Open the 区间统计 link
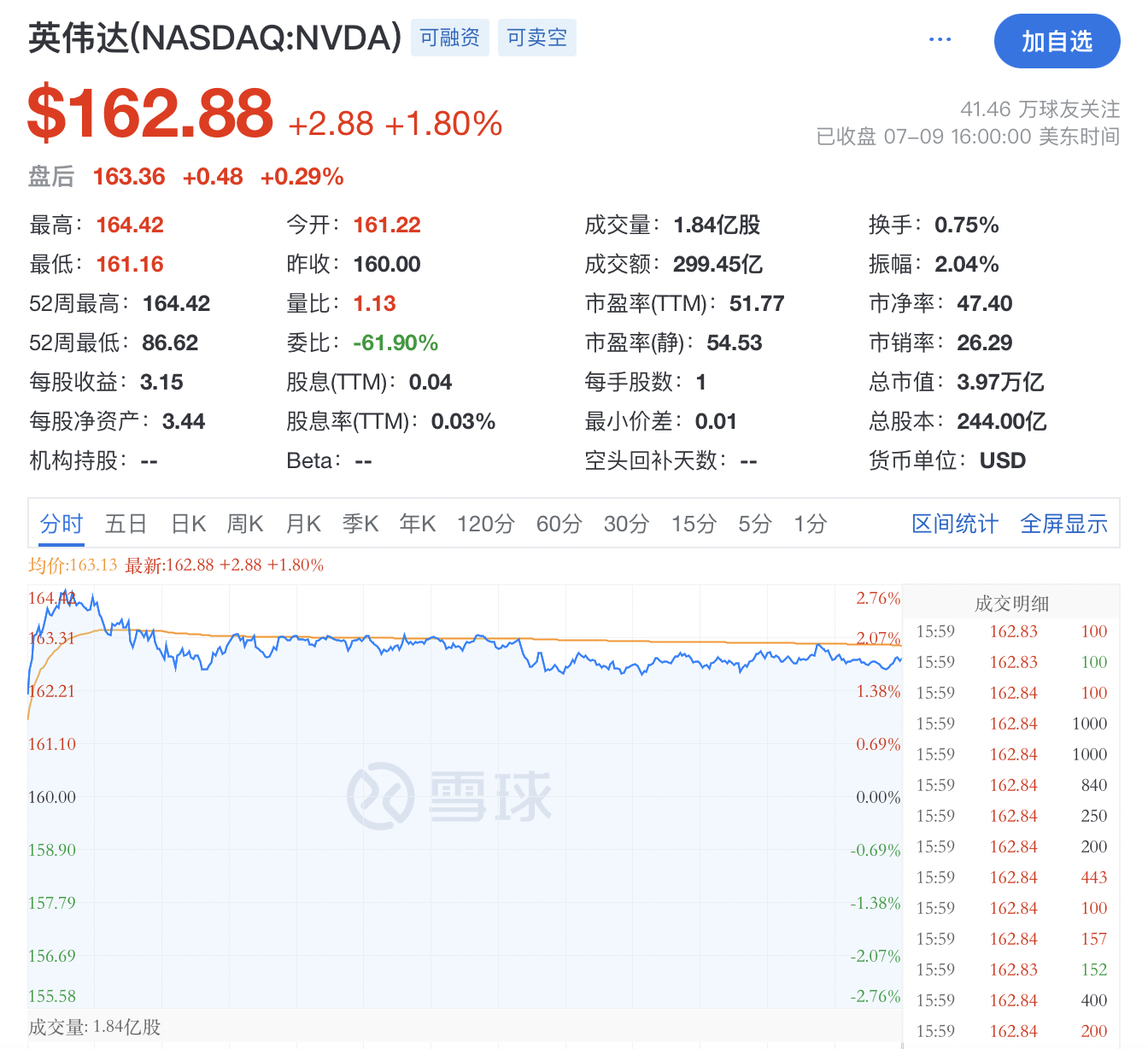Image resolution: width=1148 pixels, height=1049 pixels. coord(955,524)
